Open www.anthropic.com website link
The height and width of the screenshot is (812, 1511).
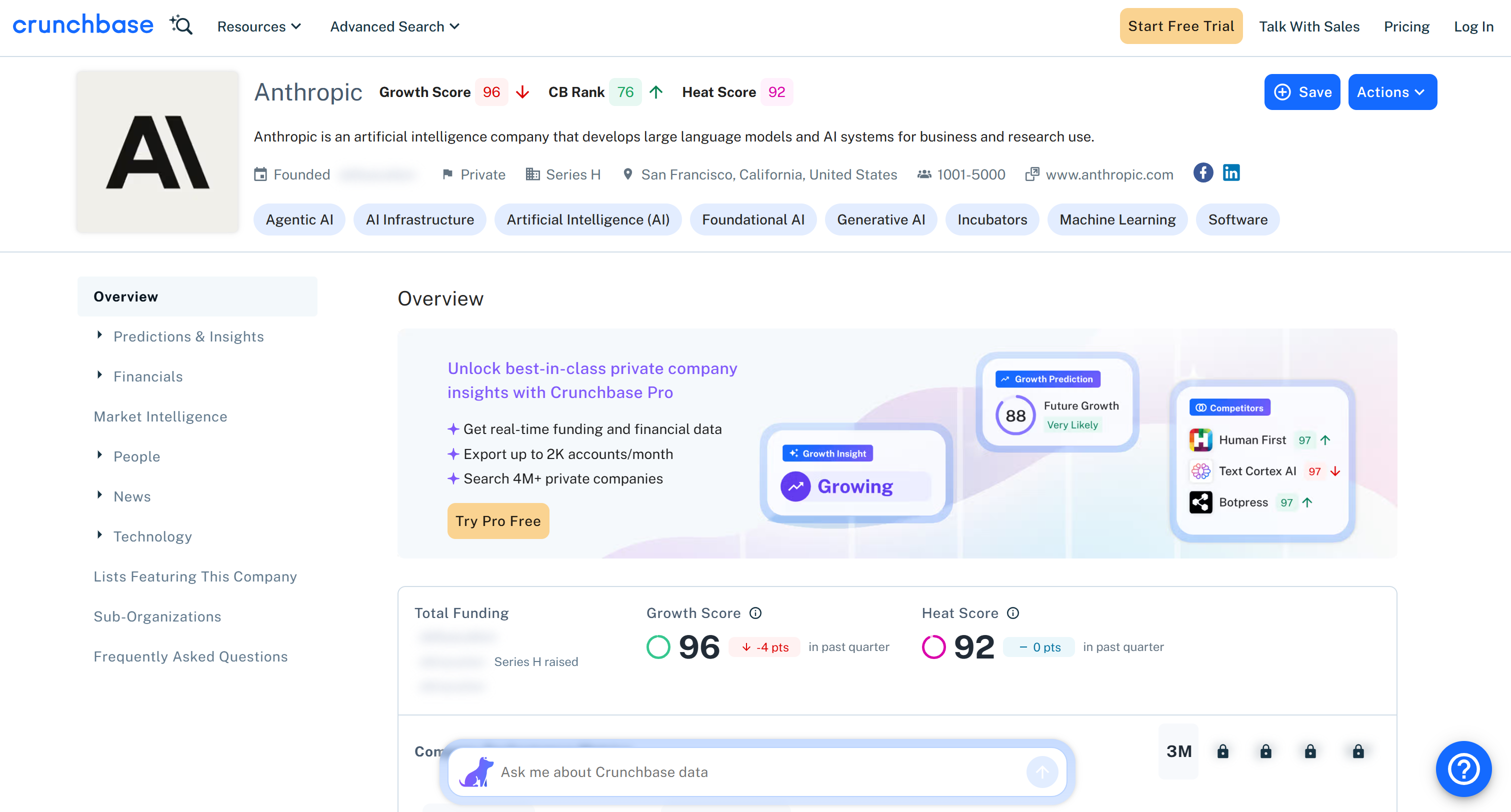[x=1109, y=175]
